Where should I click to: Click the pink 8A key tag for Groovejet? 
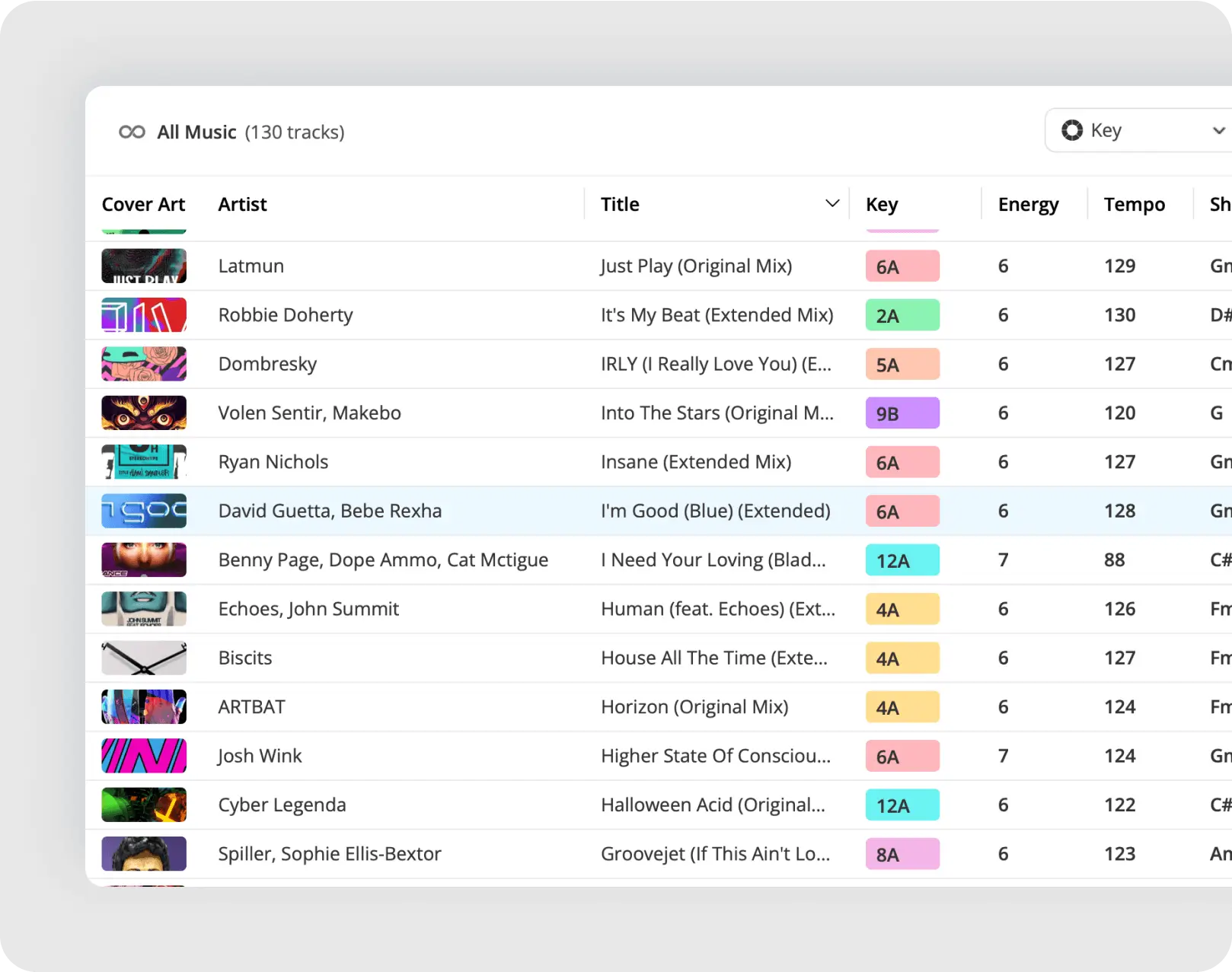click(x=902, y=854)
